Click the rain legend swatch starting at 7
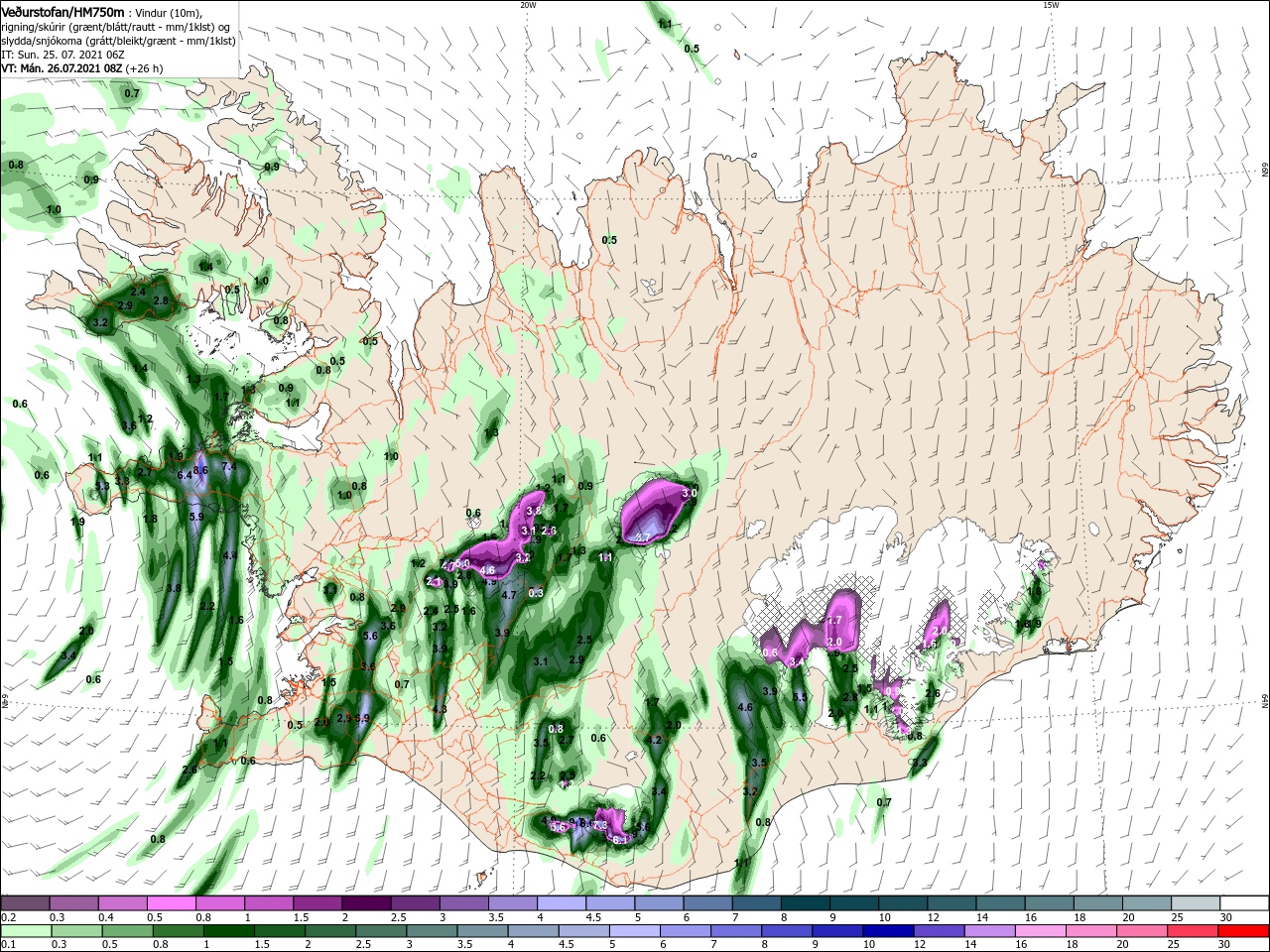The image size is (1270, 952). tap(736, 930)
